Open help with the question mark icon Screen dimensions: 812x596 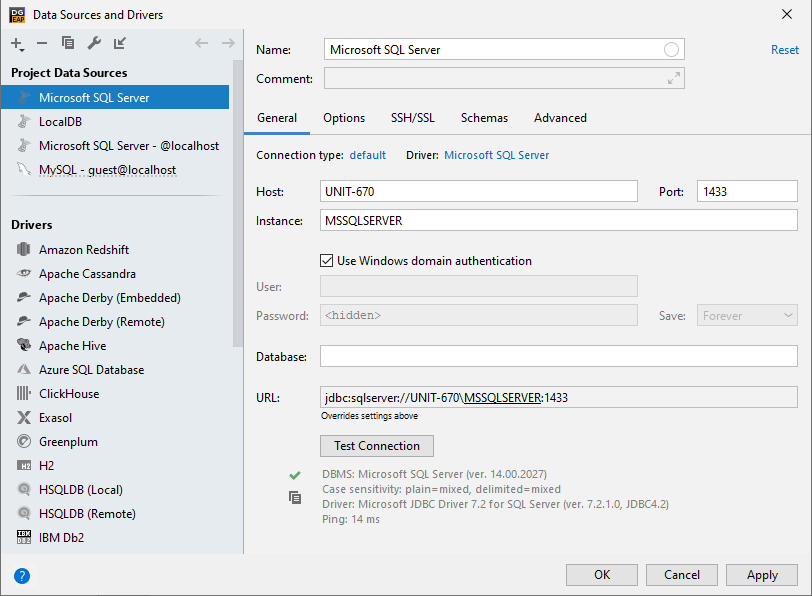coord(22,576)
